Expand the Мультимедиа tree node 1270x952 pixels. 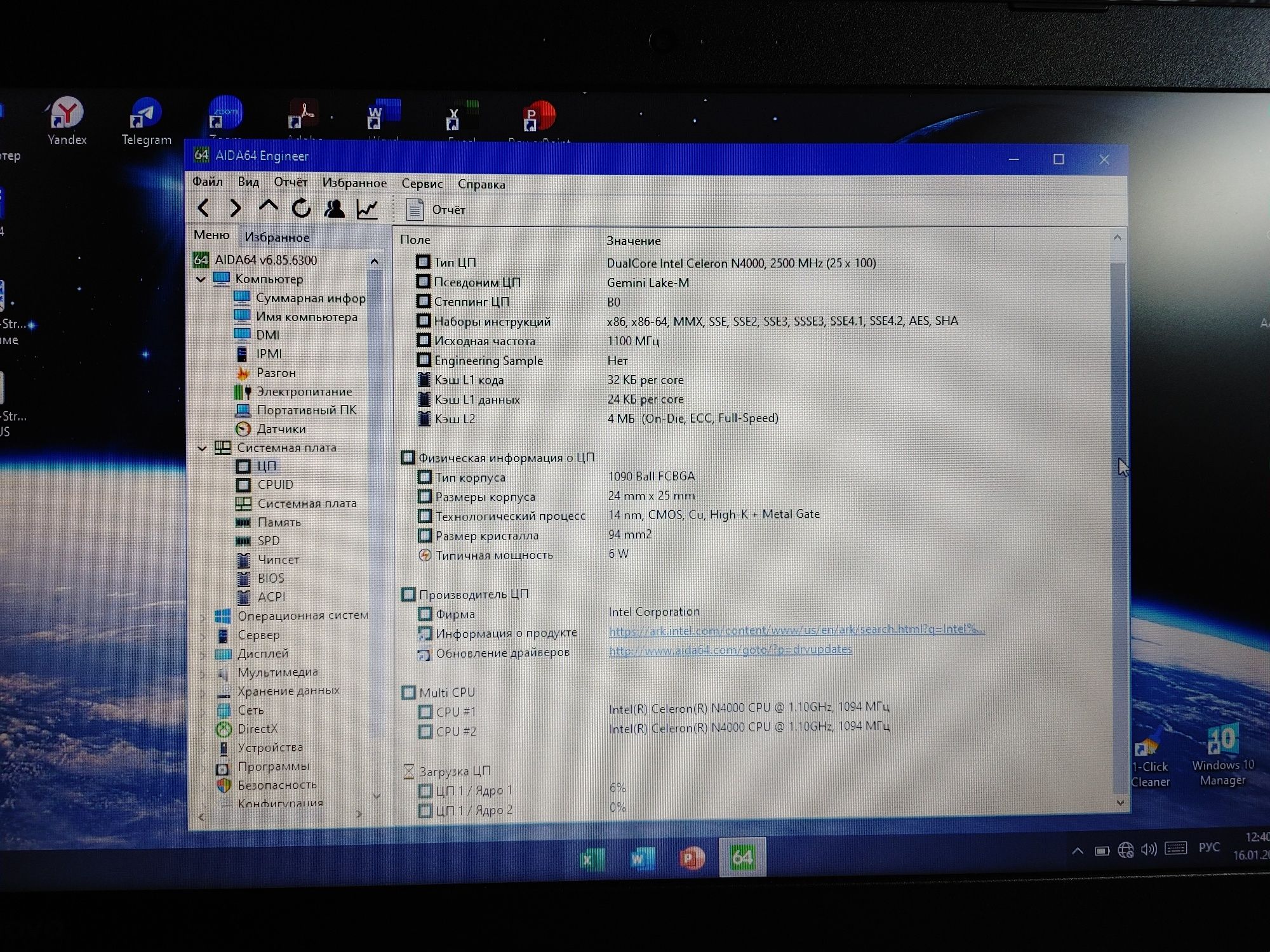click(x=204, y=673)
